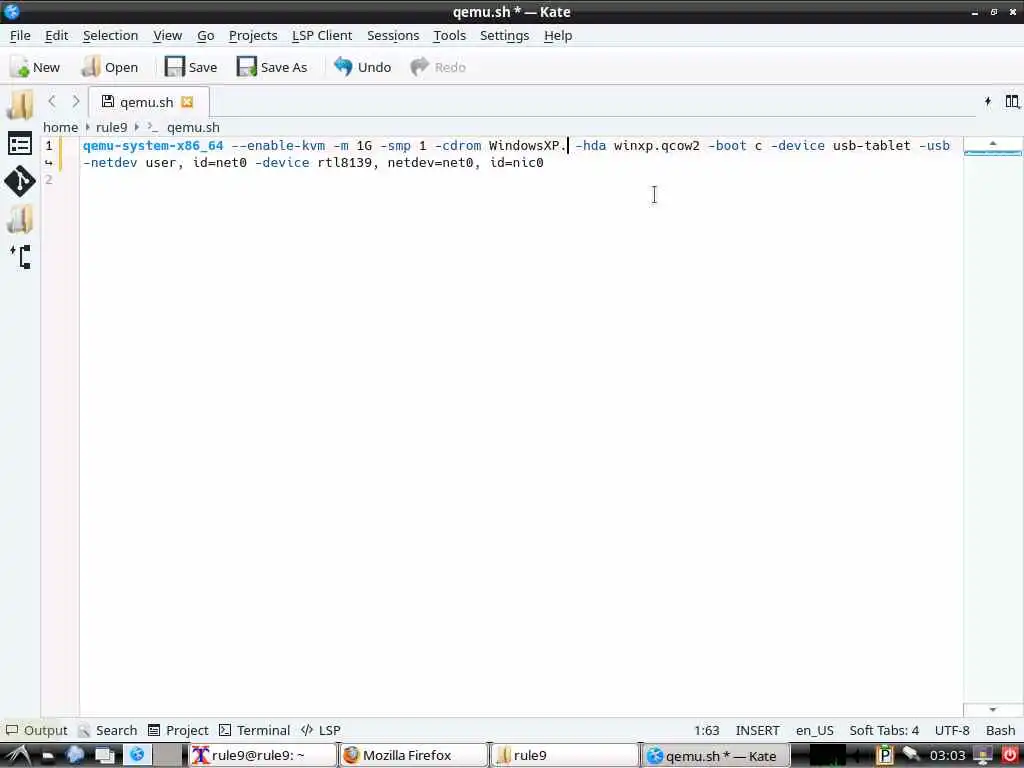1024x768 pixels.
Task: Click the 'qemu-system-x86_64' command text
Action: [x=153, y=146]
